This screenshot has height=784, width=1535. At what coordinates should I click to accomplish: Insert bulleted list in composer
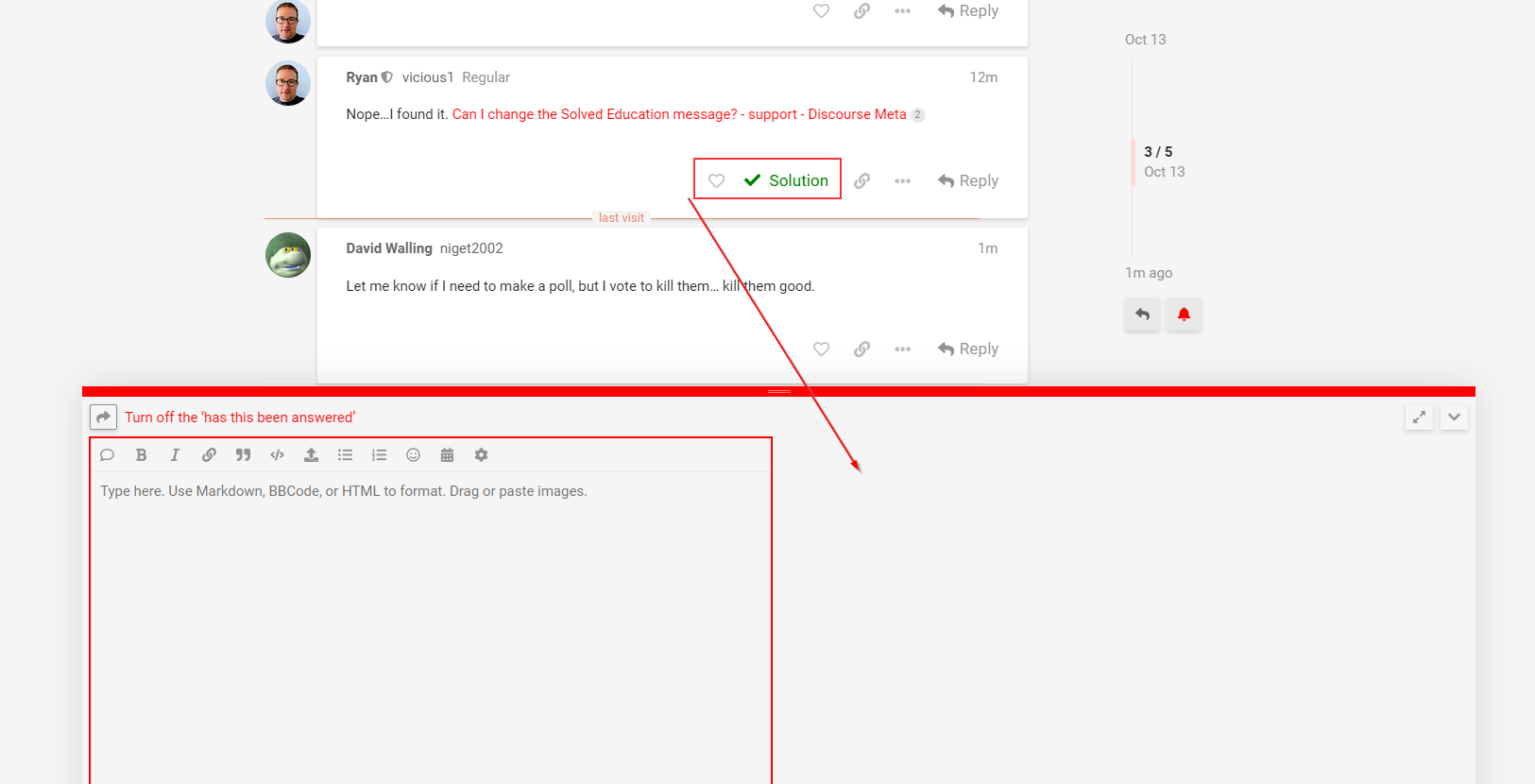345,455
